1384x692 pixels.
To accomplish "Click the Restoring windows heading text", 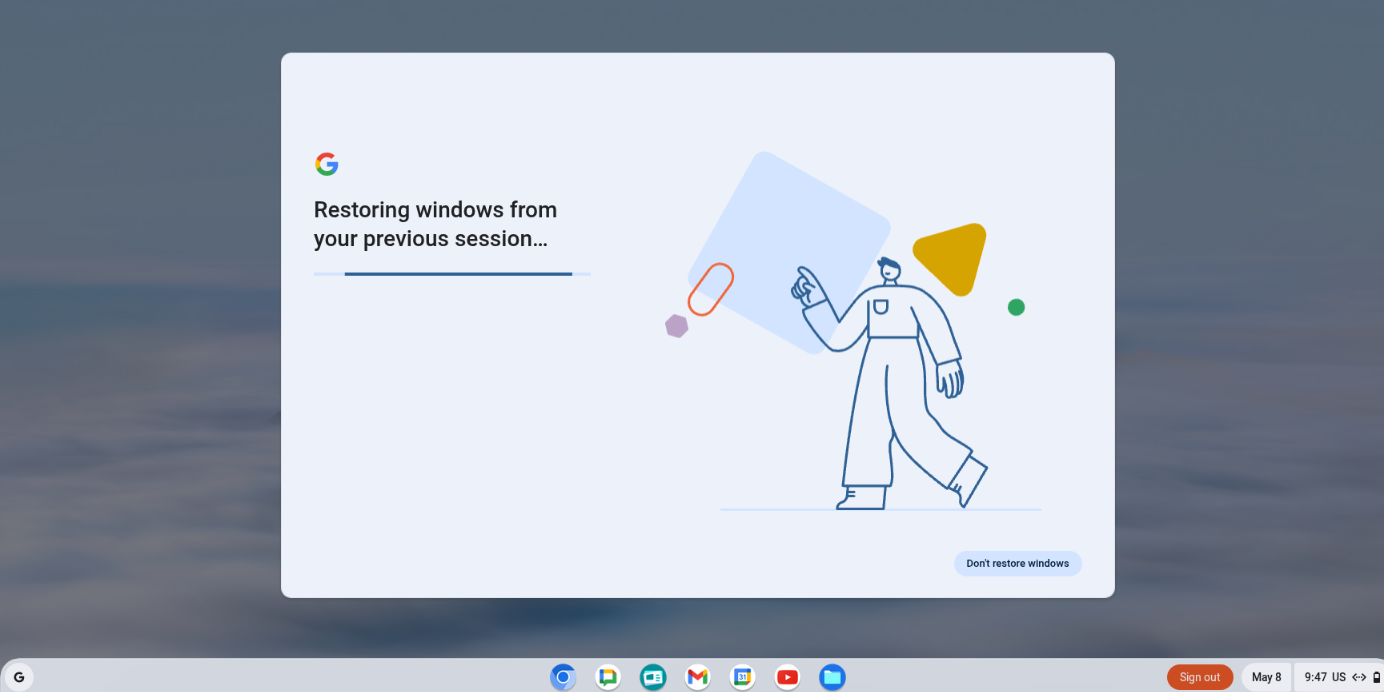I will pos(435,224).
